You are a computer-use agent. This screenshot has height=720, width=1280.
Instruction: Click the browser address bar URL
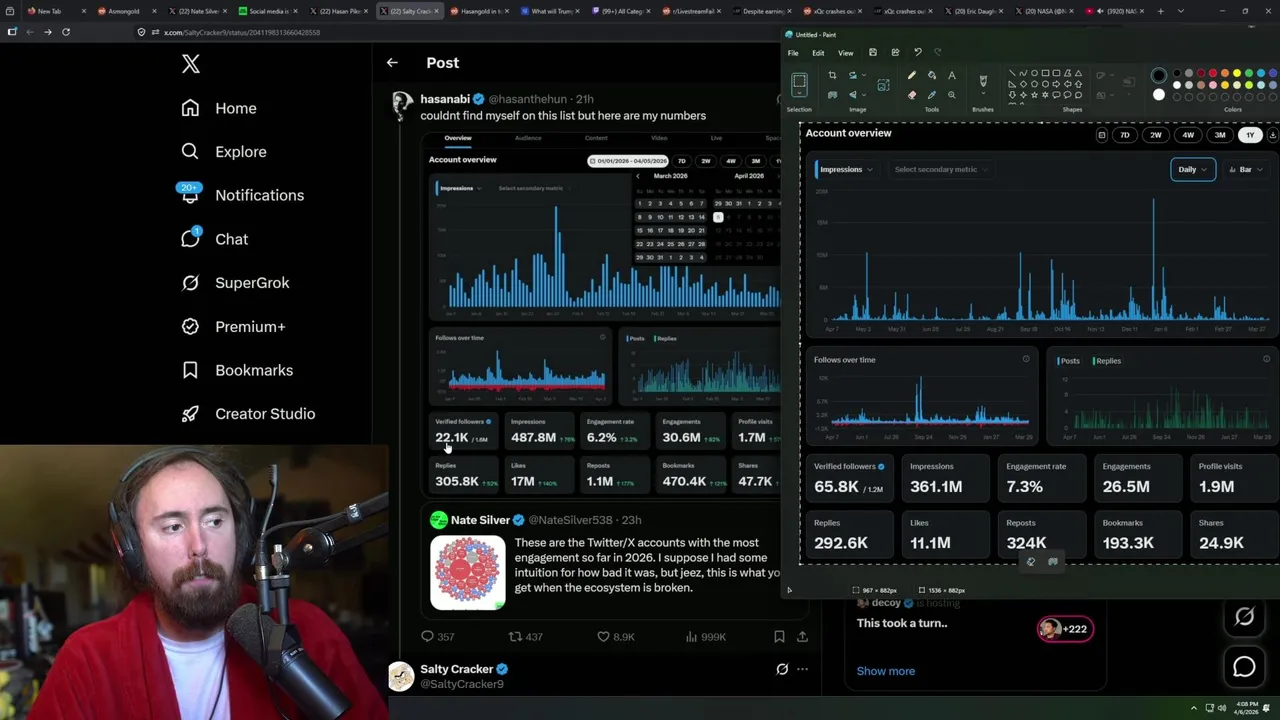click(x=242, y=32)
